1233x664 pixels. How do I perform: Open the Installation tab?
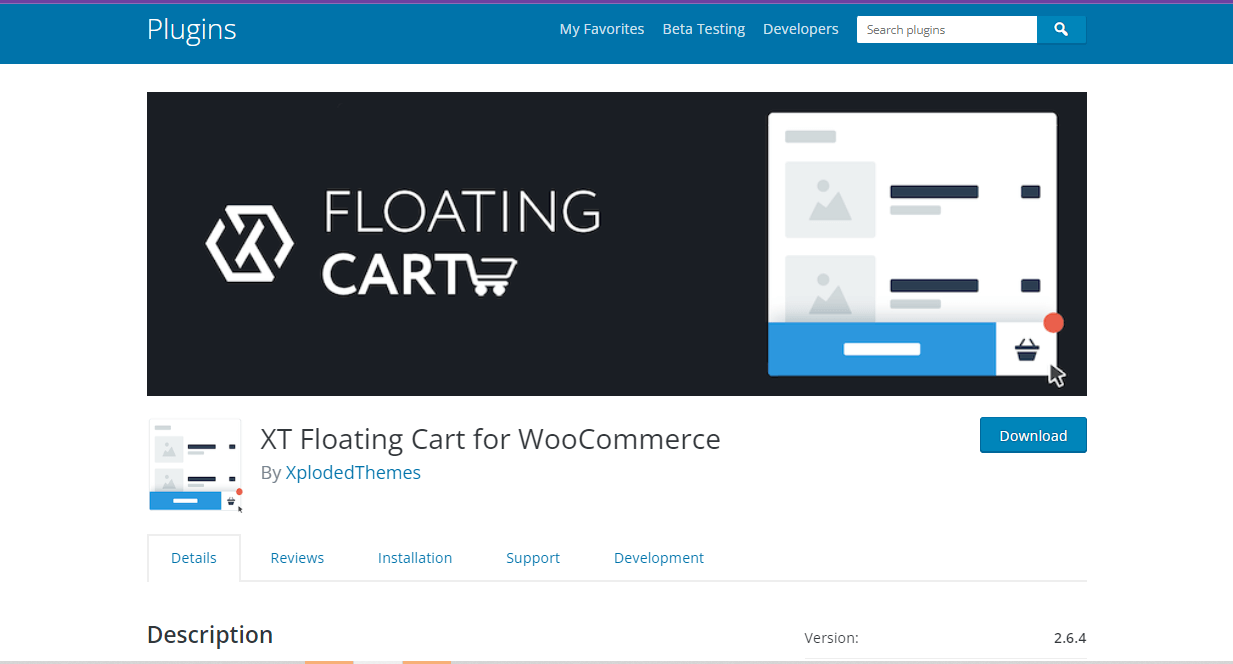[415, 557]
